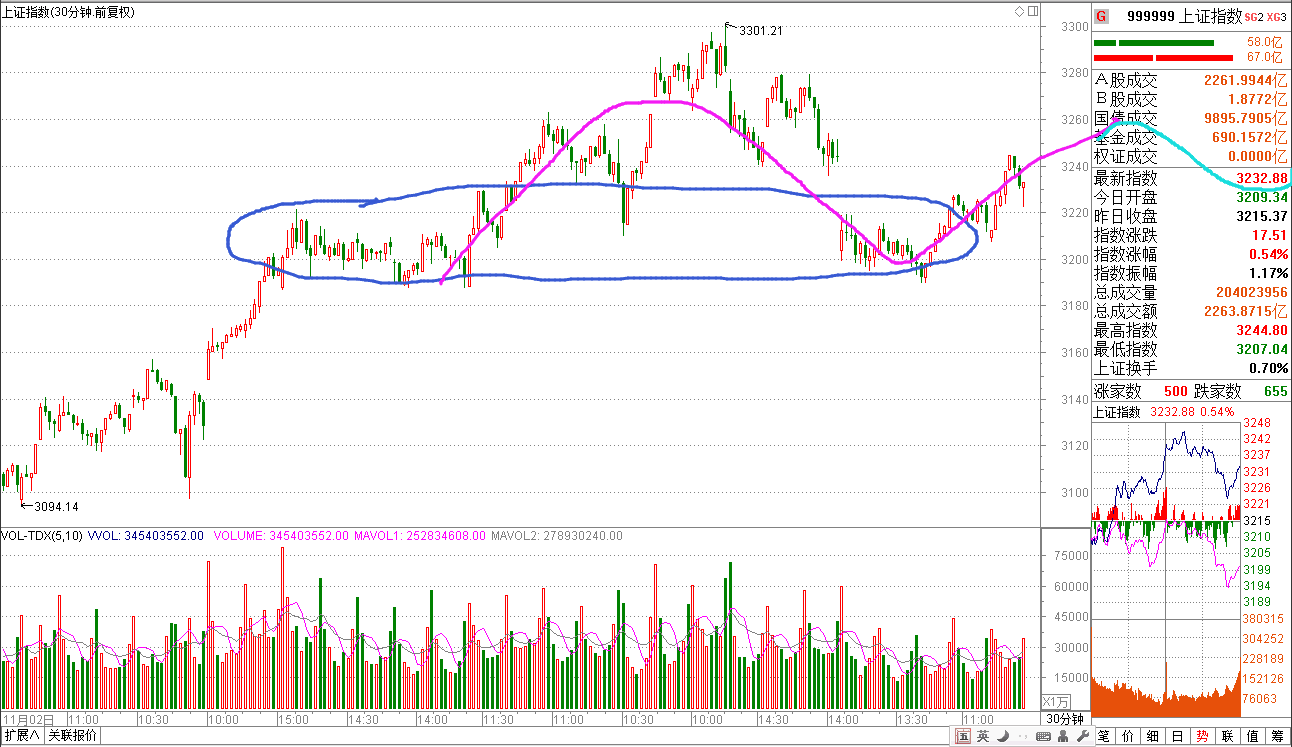Toggle the IME moon half-width icon
Screen dimensions: 1292x747
click(1004, 737)
